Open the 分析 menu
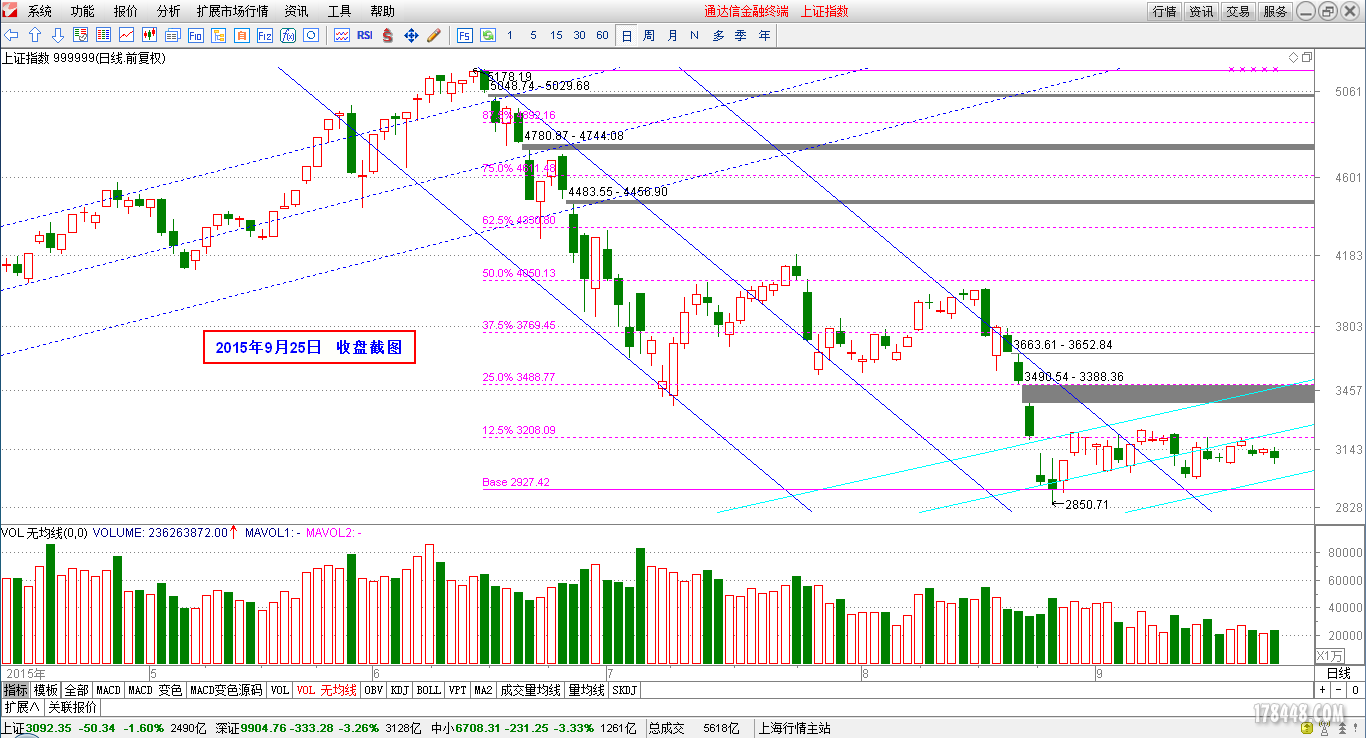Screen dimensions: 1366x738 169,11
